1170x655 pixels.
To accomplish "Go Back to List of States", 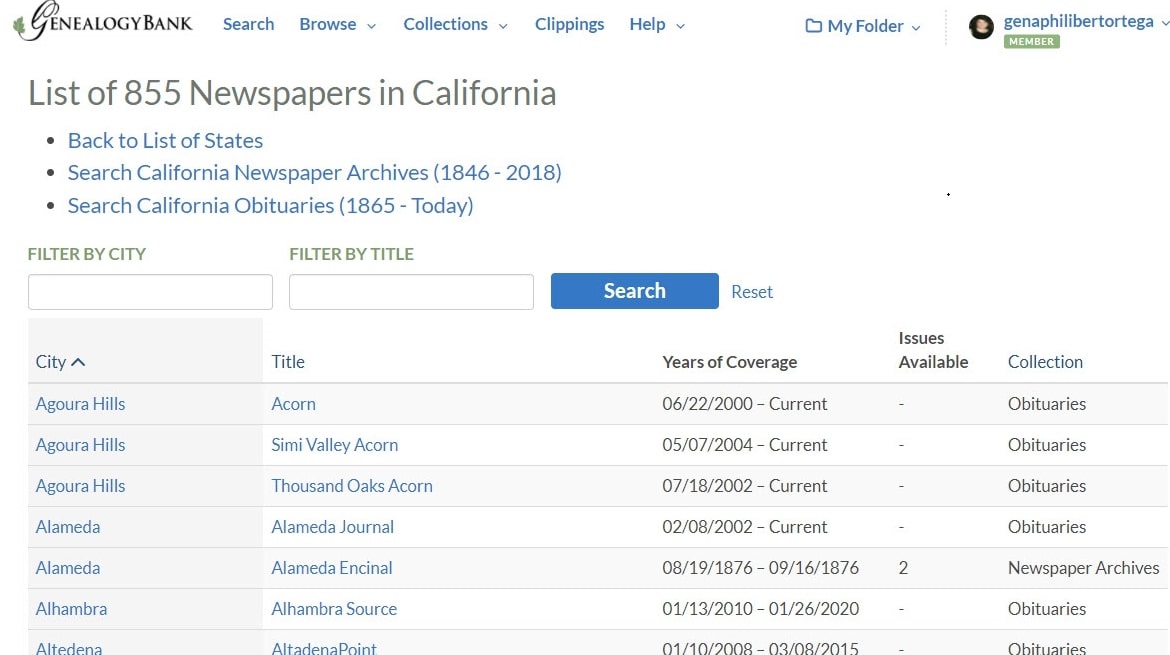I will pyautogui.click(x=165, y=140).
